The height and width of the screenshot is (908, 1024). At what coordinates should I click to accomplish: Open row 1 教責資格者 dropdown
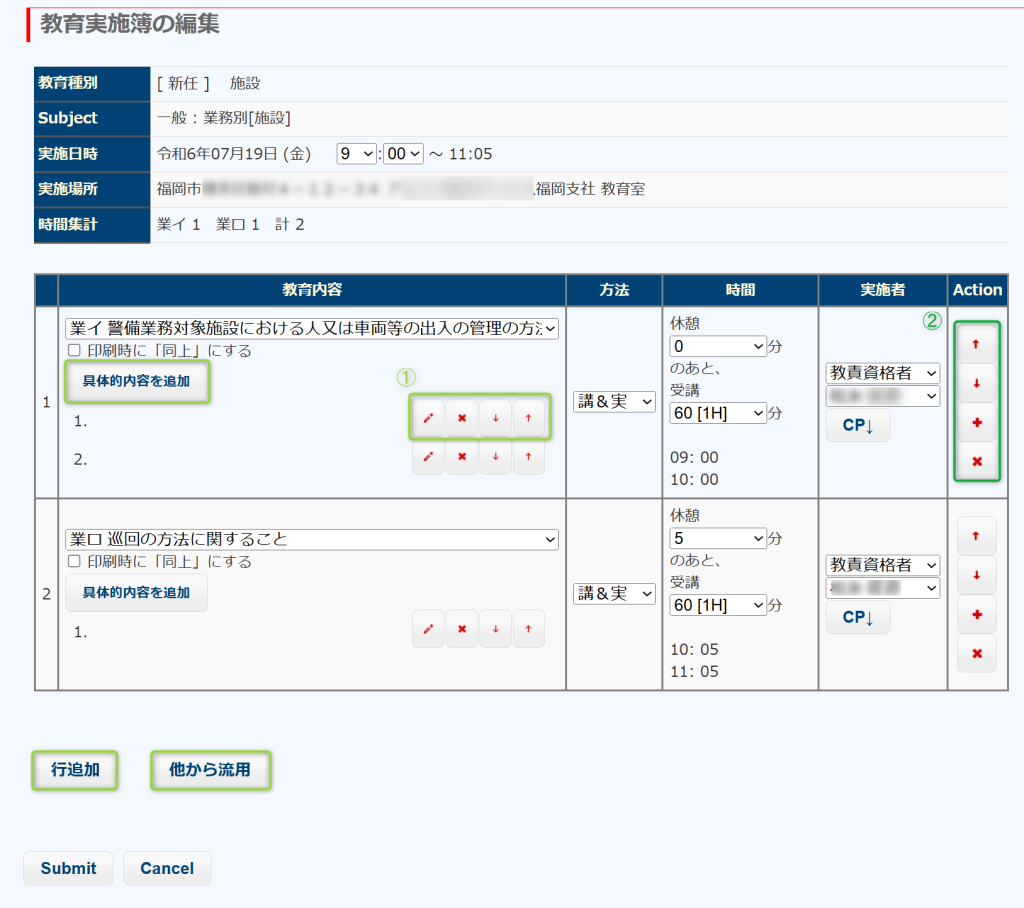(x=883, y=373)
